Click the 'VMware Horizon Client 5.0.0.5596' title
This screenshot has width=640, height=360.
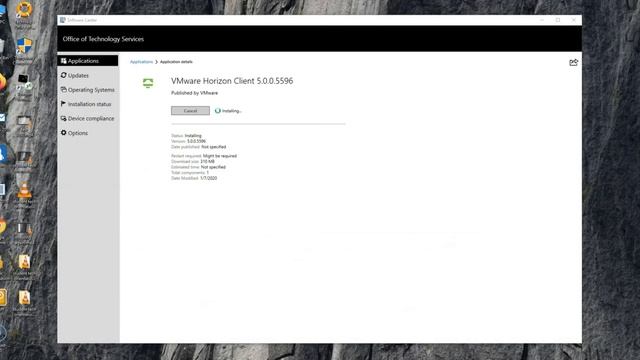pyautogui.click(x=232, y=81)
